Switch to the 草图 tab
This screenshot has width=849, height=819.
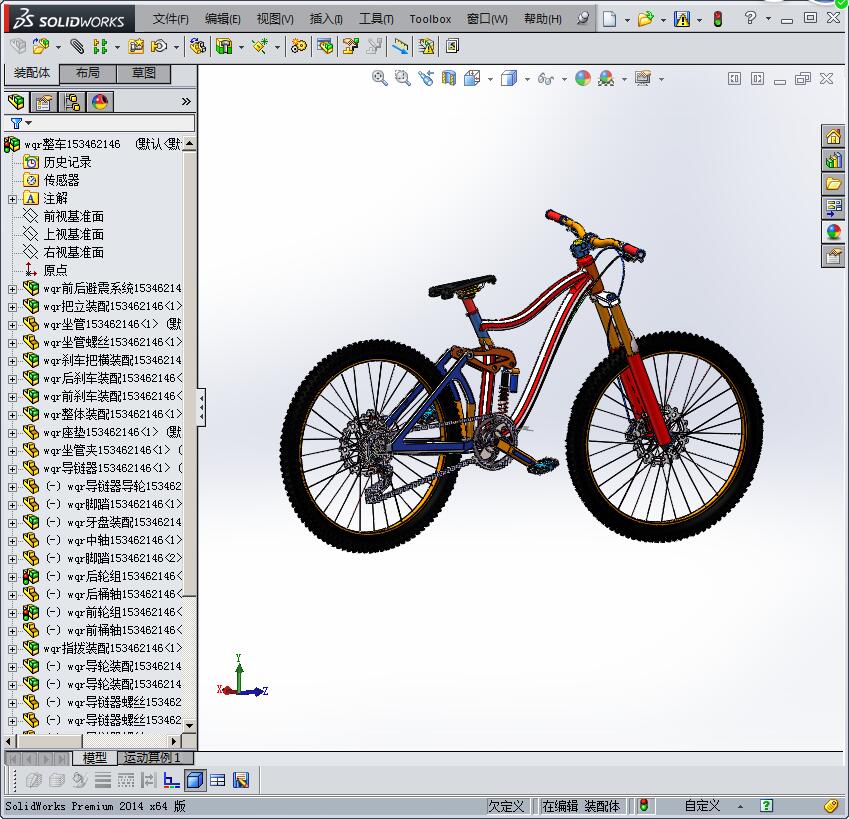(x=144, y=73)
